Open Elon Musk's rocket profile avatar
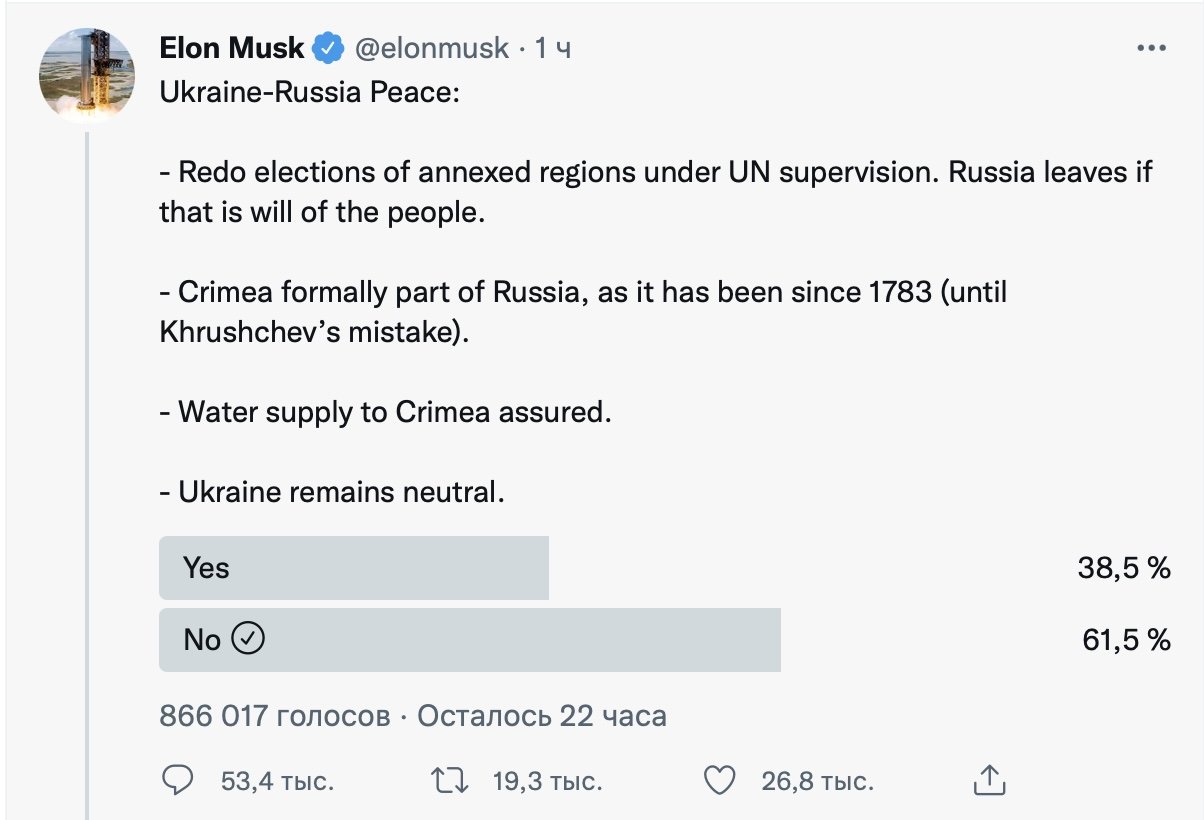The image size is (1204, 820). point(87,76)
